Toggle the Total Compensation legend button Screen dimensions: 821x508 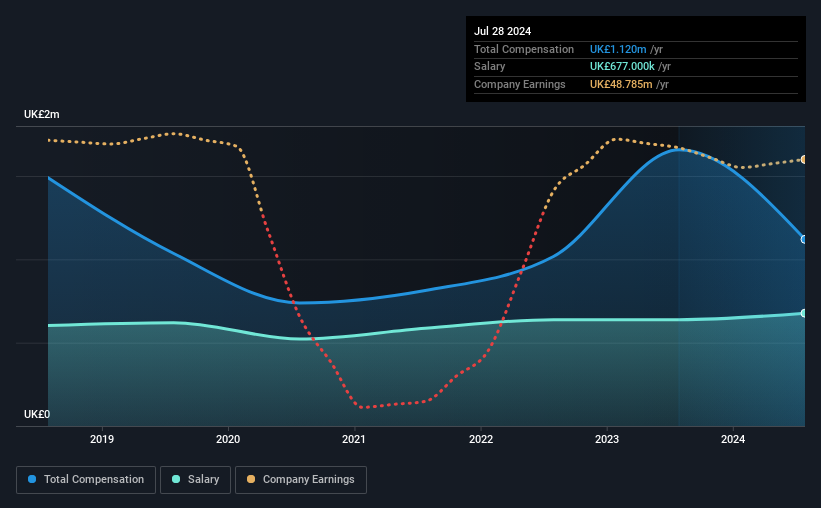tap(86, 480)
